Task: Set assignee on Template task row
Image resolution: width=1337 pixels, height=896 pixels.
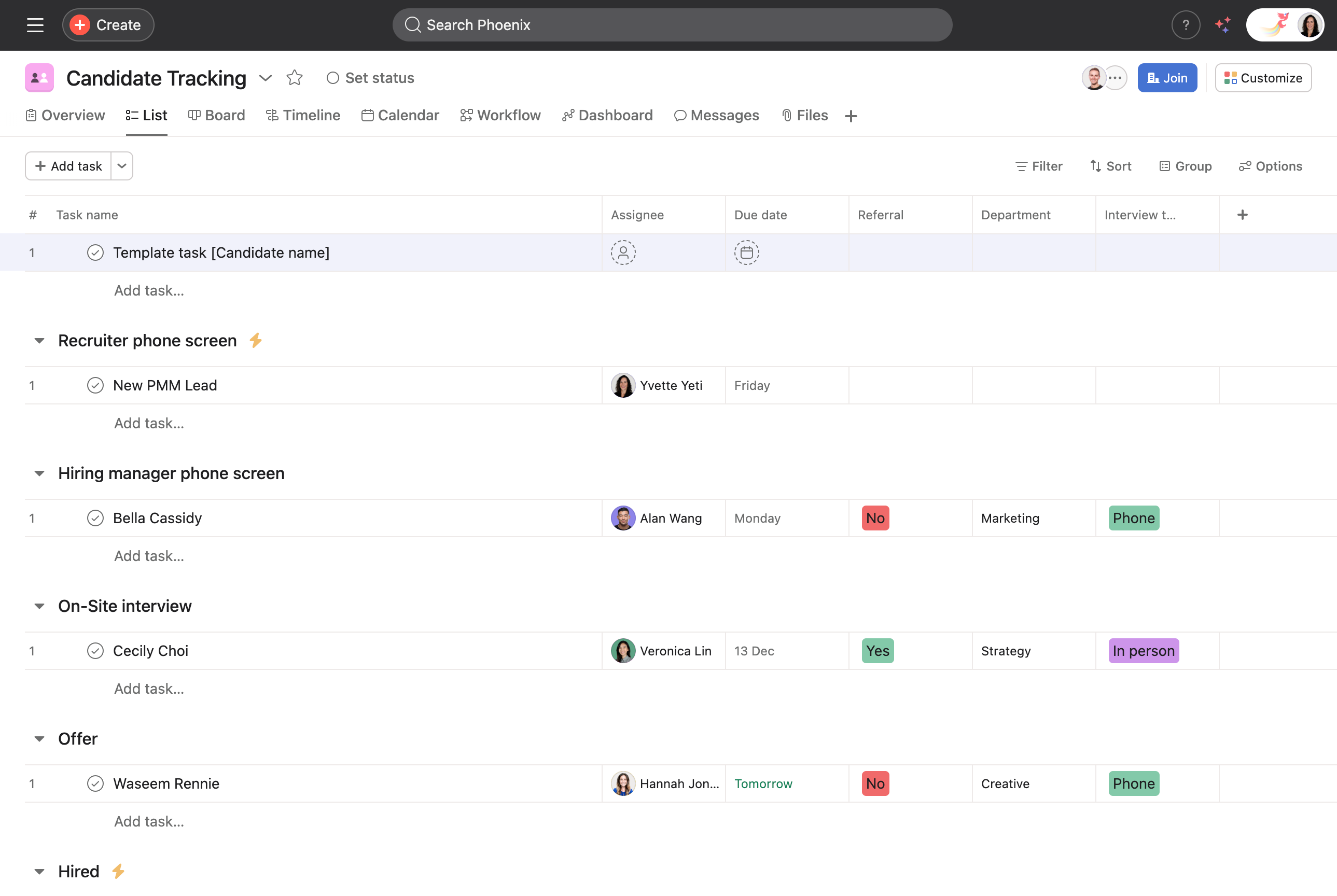Action: click(623, 252)
